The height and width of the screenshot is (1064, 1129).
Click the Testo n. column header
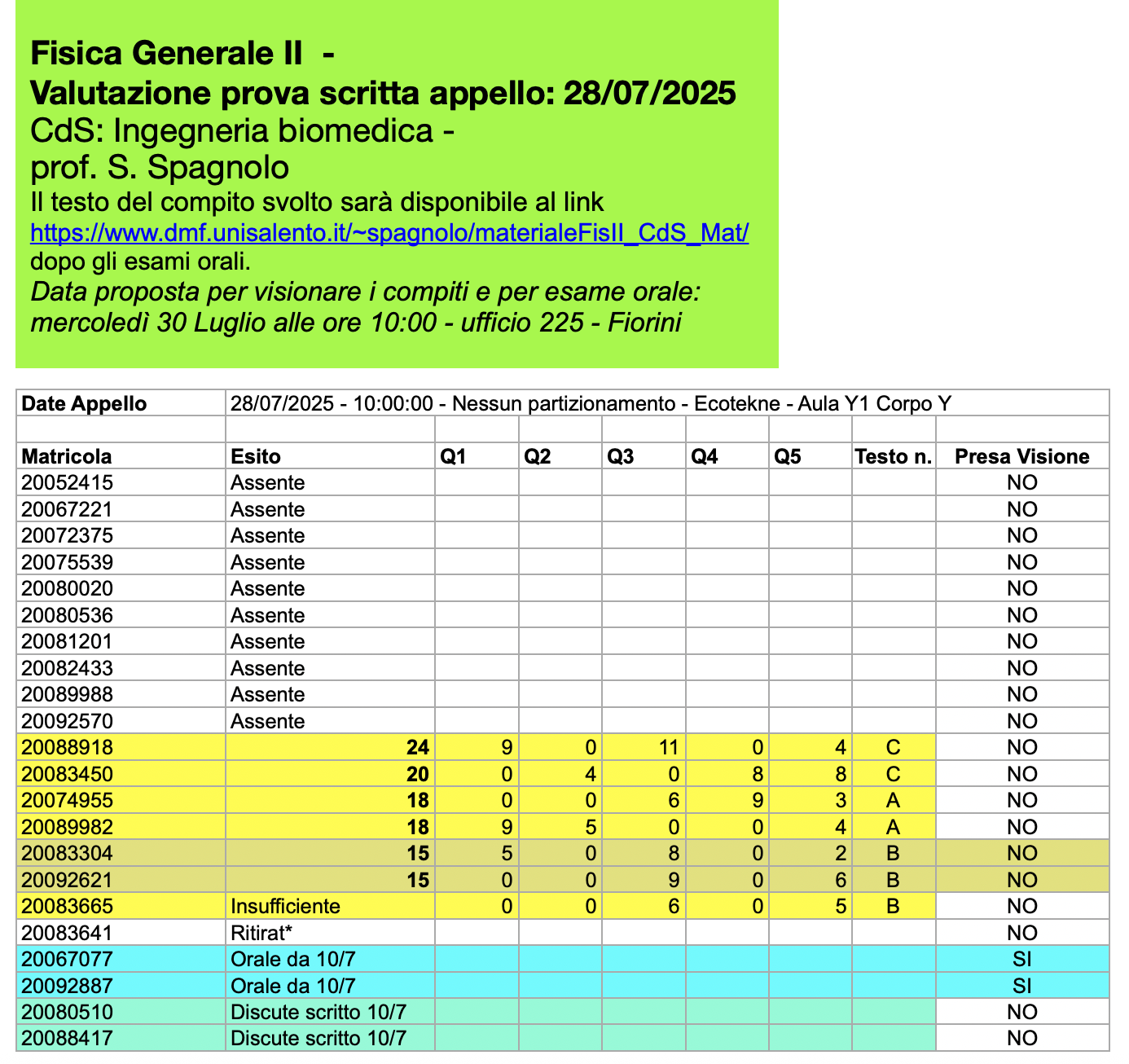pyautogui.click(x=893, y=456)
